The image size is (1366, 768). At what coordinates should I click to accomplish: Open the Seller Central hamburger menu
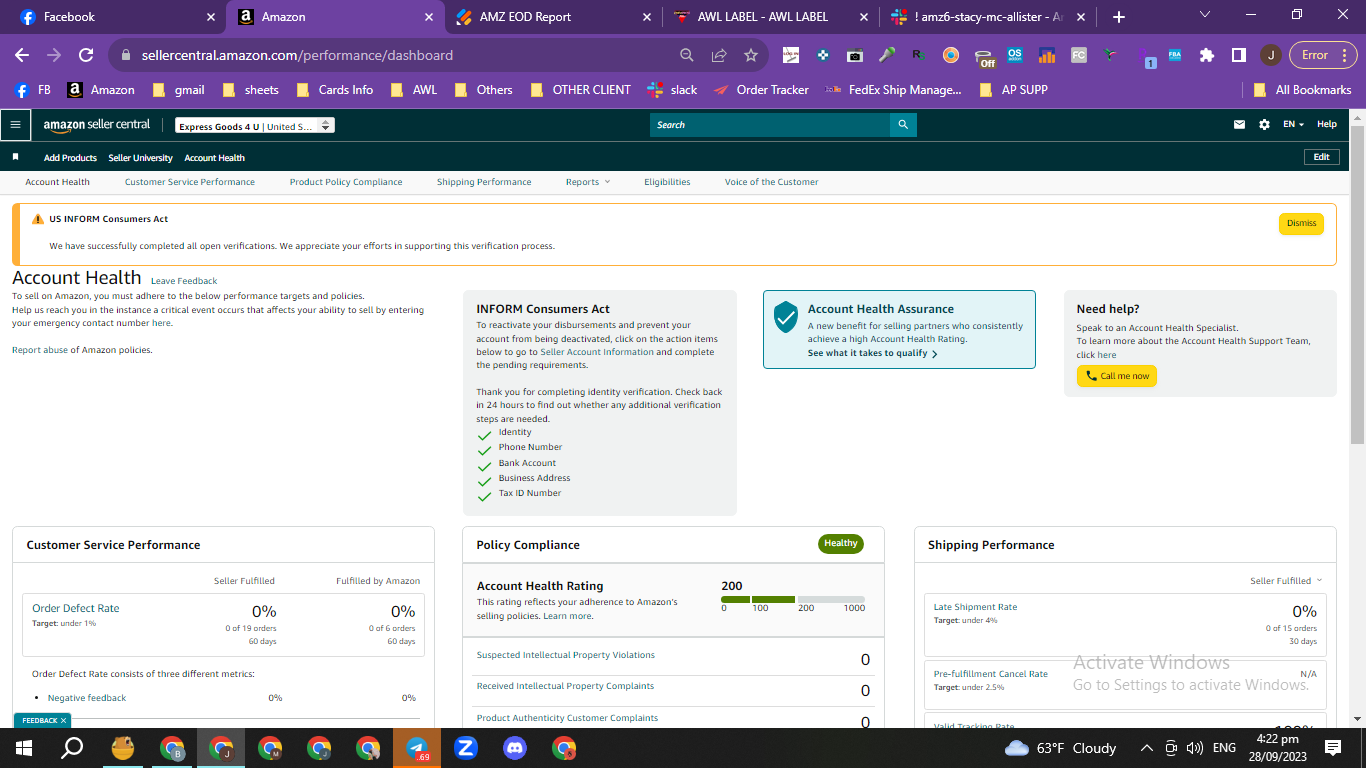[x=15, y=125]
